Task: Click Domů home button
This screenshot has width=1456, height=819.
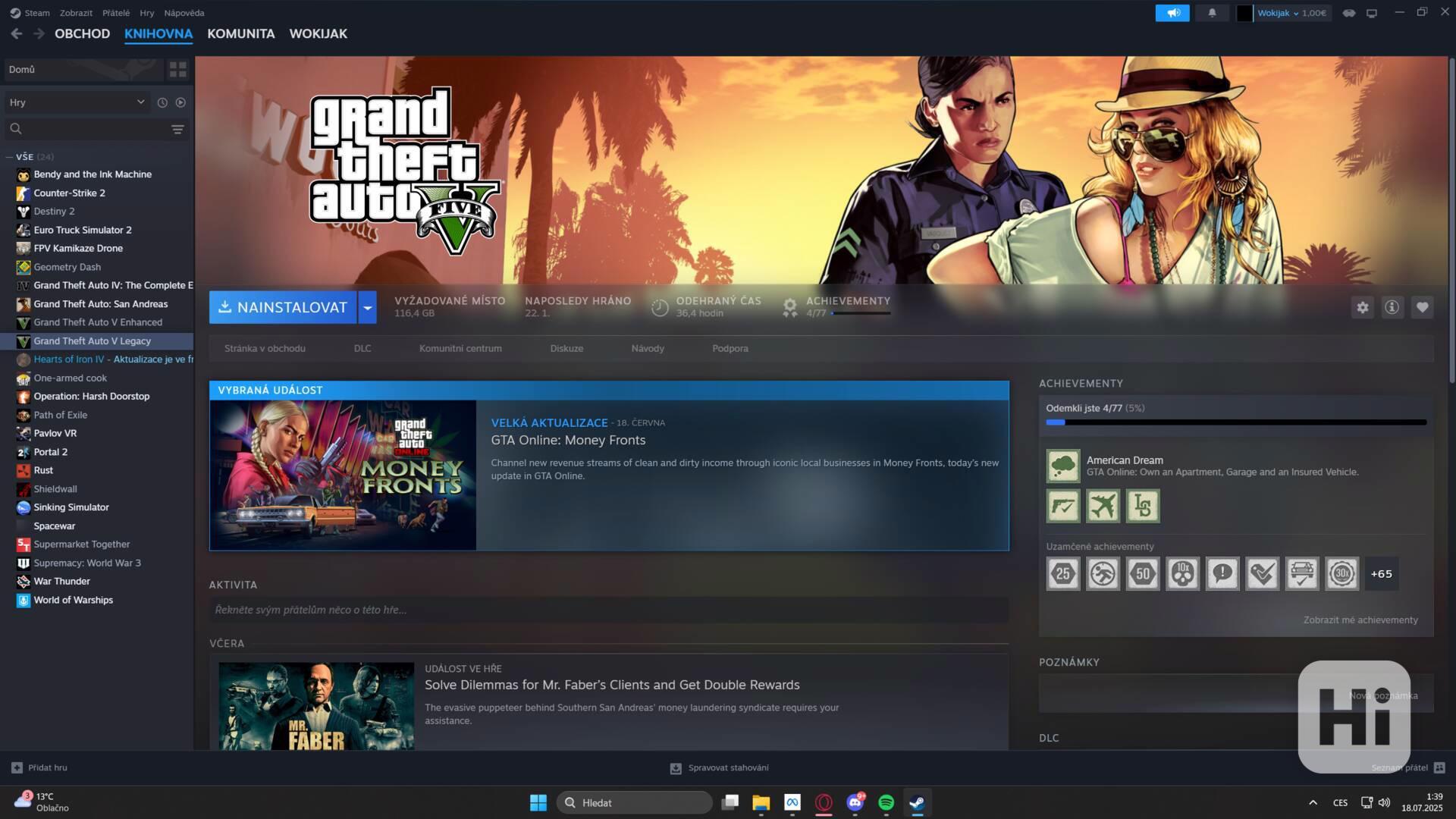Action: pyautogui.click(x=83, y=70)
